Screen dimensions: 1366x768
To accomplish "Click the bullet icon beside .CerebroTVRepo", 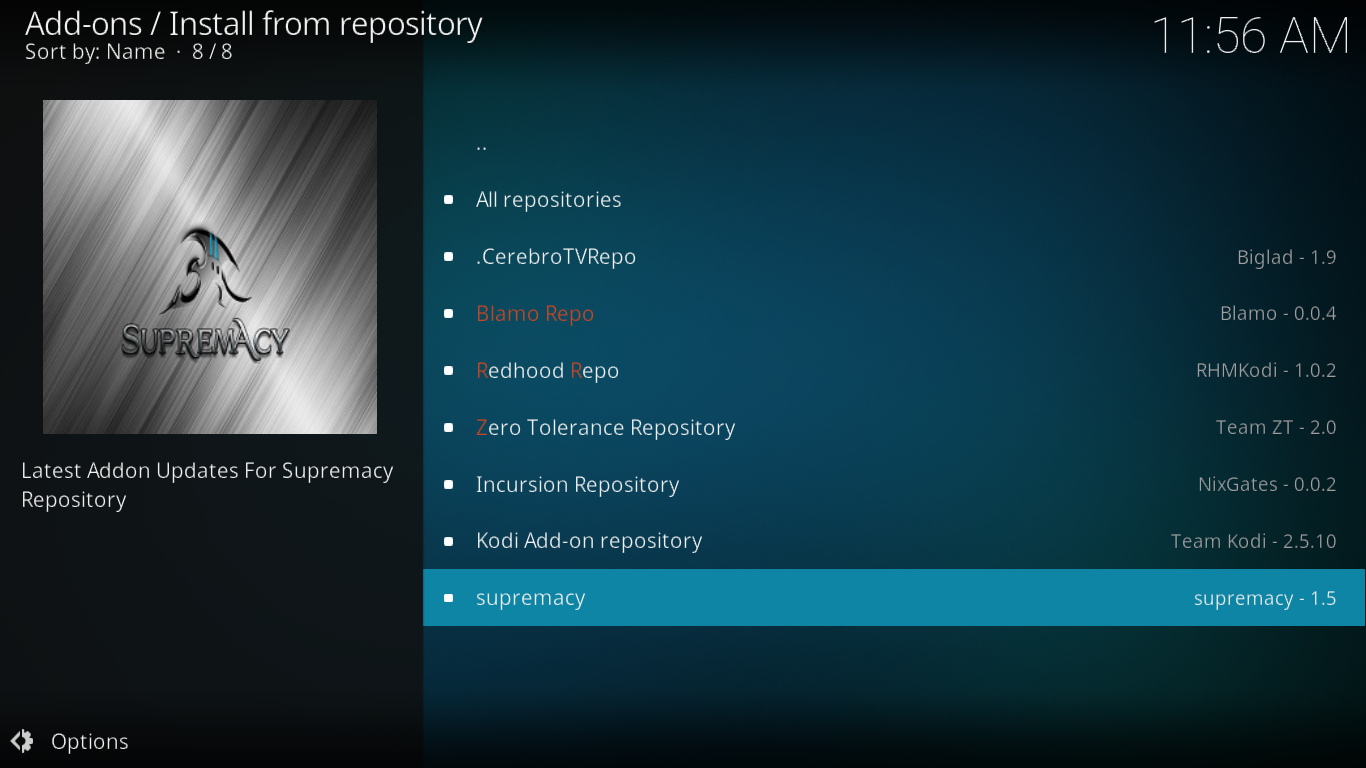I will click(x=449, y=257).
